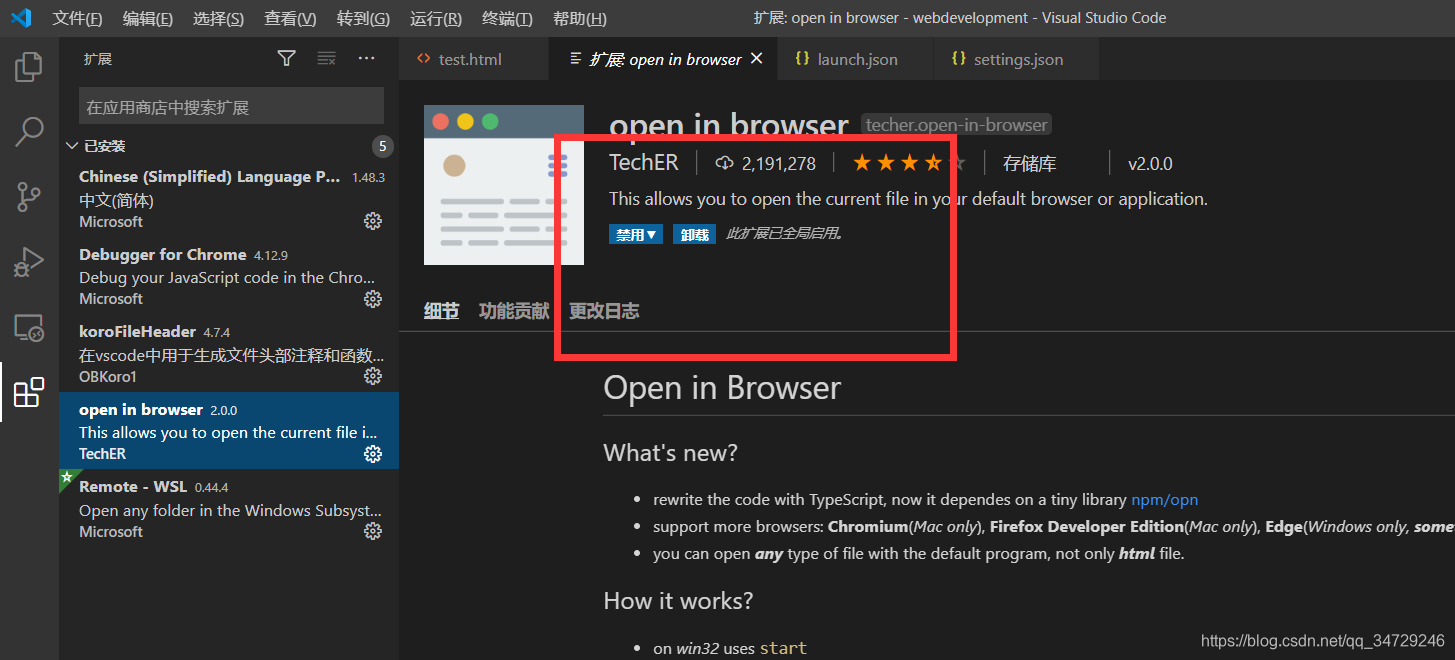Click the 存储库 repository button
Viewport: 1455px width, 660px height.
pyautogui.click(x=1029, y=162)
